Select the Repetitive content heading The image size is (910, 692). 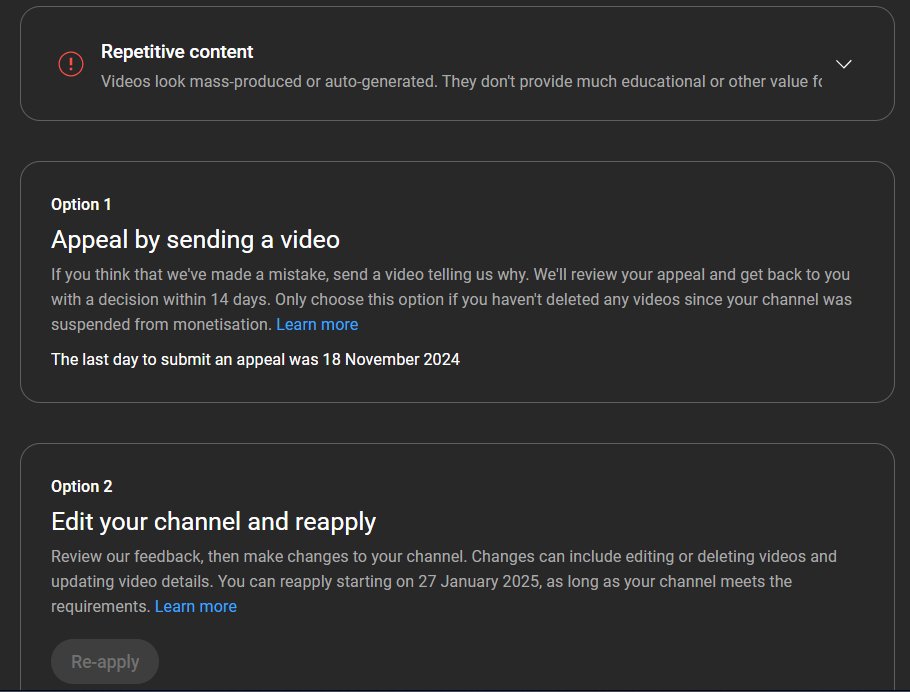point(177,52)
